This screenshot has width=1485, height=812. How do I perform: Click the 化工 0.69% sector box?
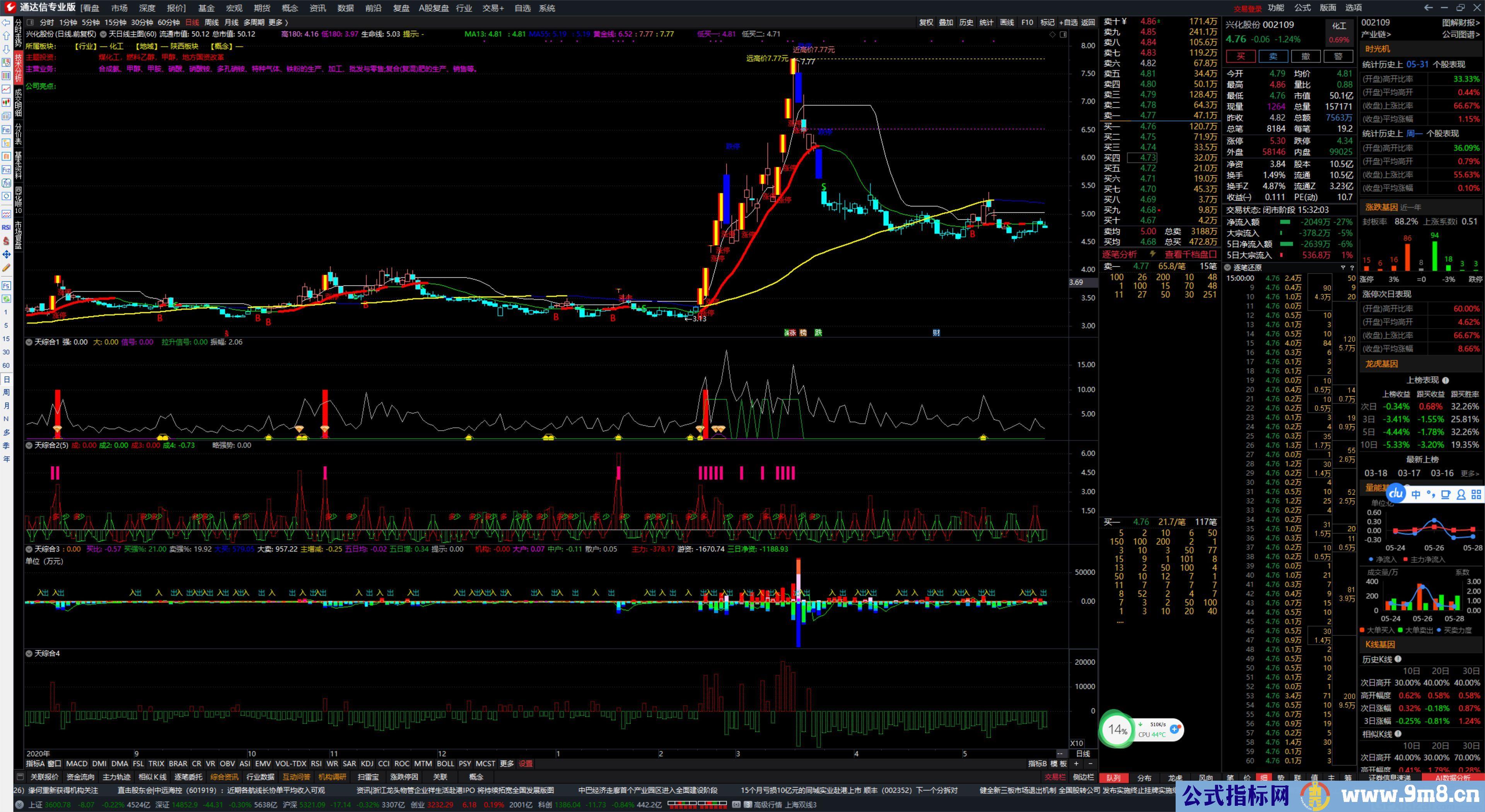(x=1339, y=33)
